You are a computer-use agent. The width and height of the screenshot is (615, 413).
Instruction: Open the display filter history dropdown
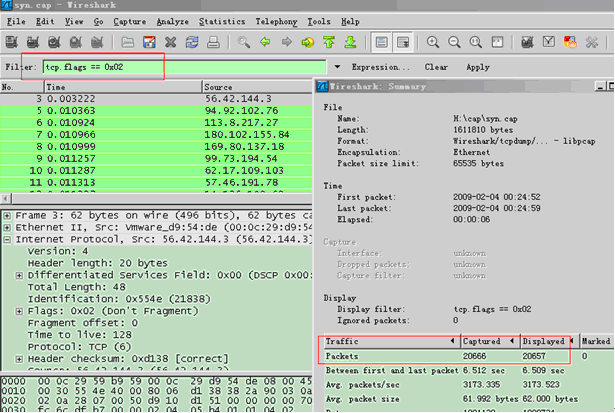(x=337, y=67)
